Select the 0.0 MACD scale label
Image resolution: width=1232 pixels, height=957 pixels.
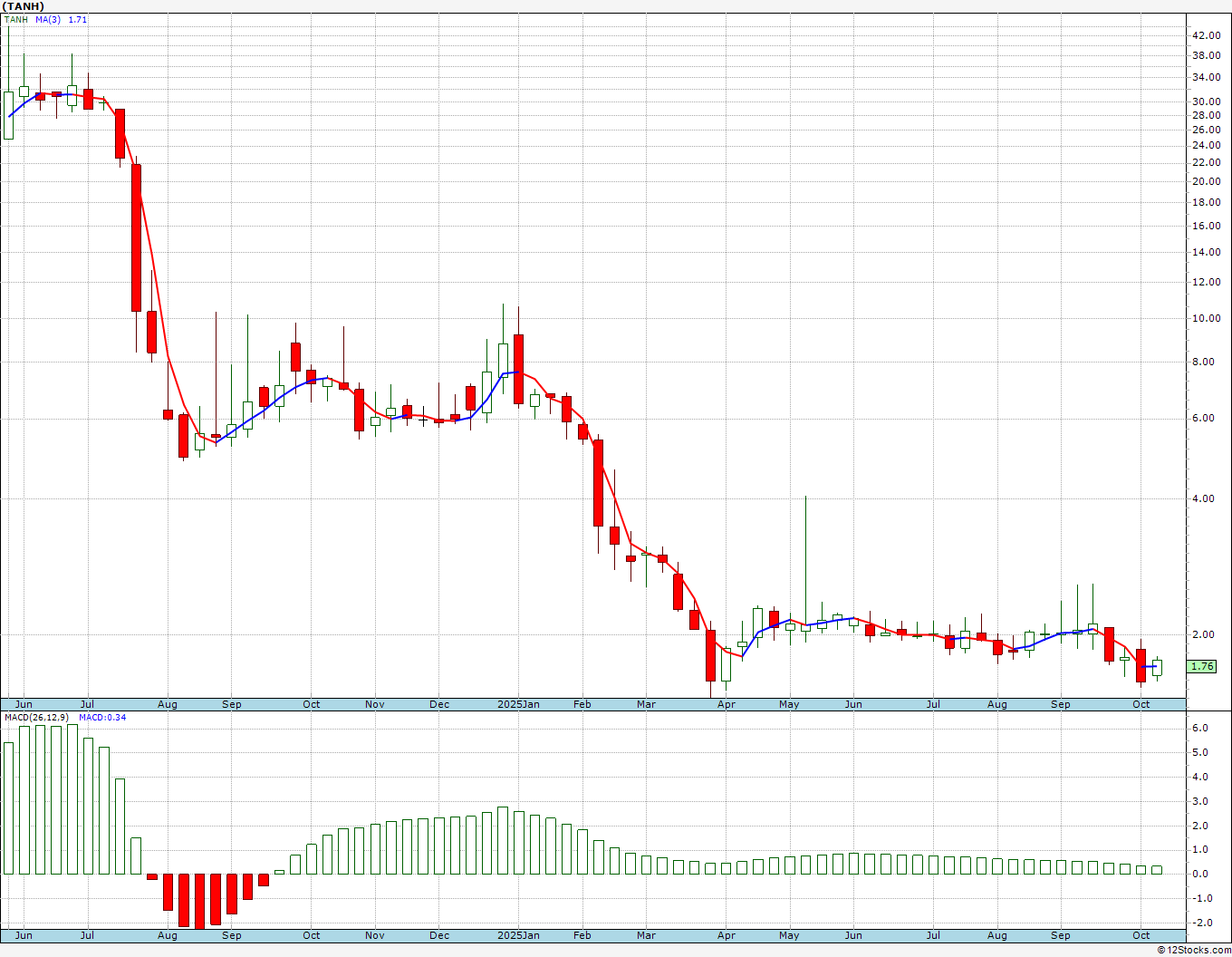tap(1200, 874)
